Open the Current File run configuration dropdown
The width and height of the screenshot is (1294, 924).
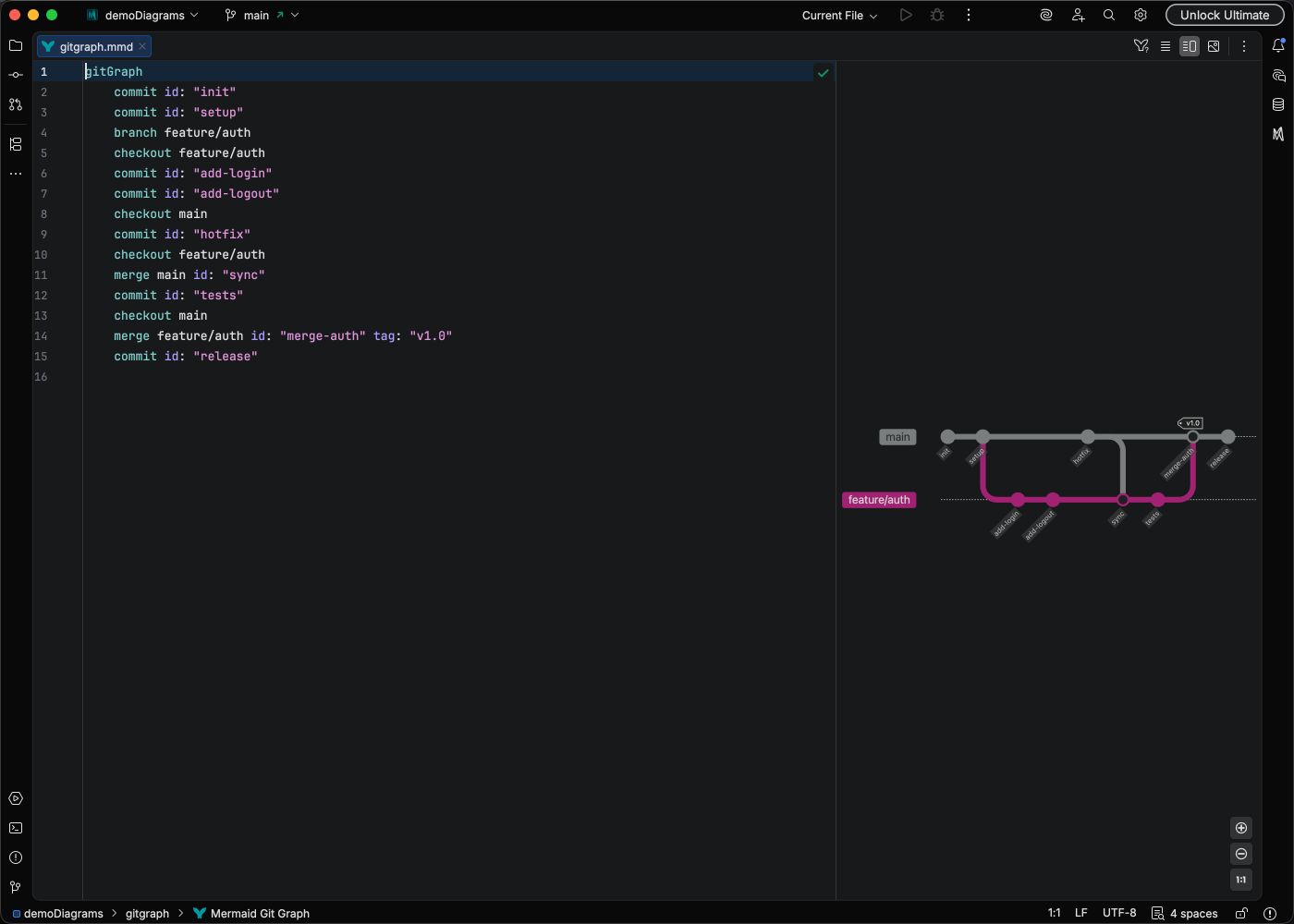tap(837, 15)
